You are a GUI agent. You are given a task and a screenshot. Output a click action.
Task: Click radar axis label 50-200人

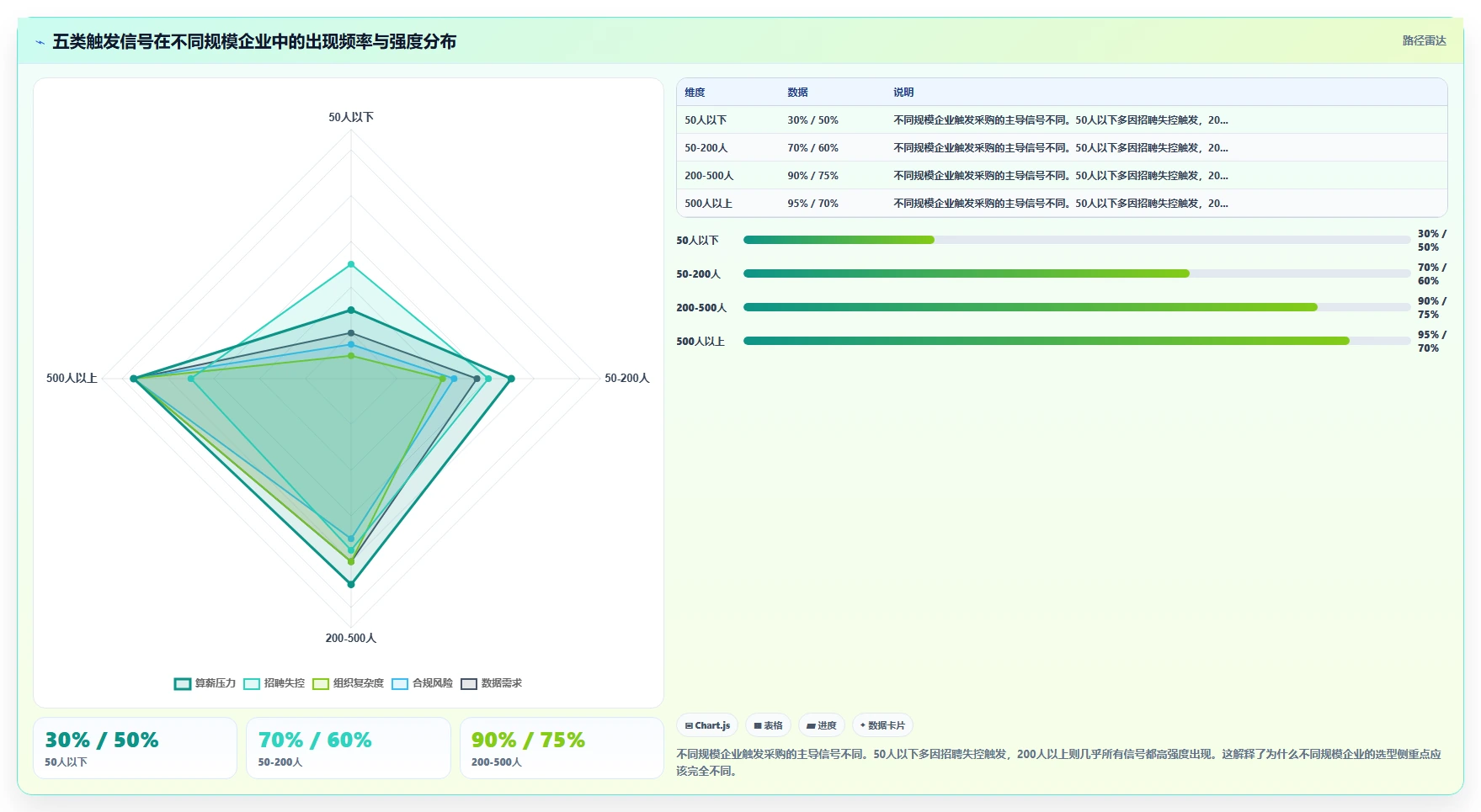627,379
